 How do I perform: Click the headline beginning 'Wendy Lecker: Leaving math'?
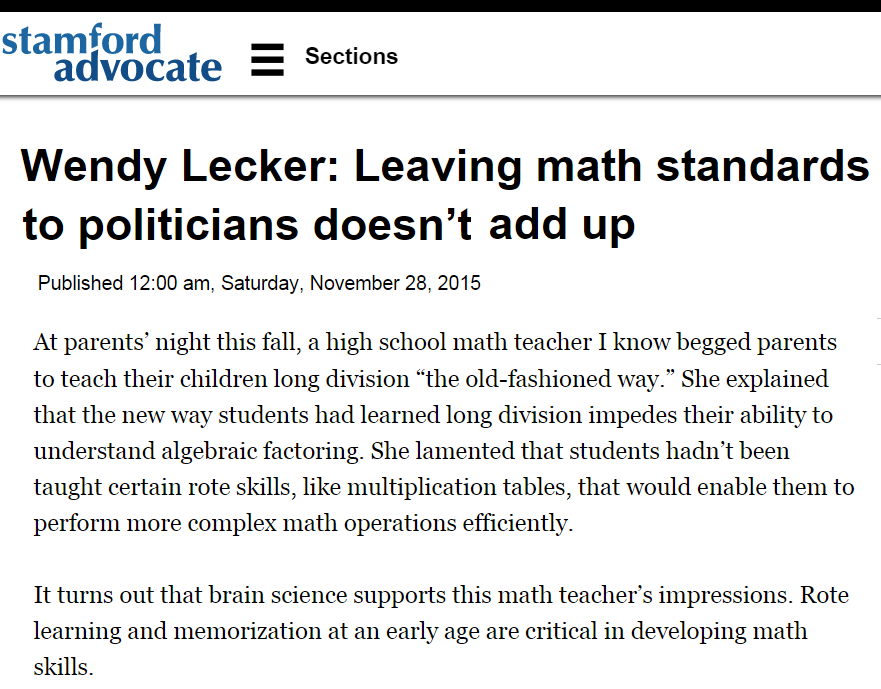click(x=444, y=196)
